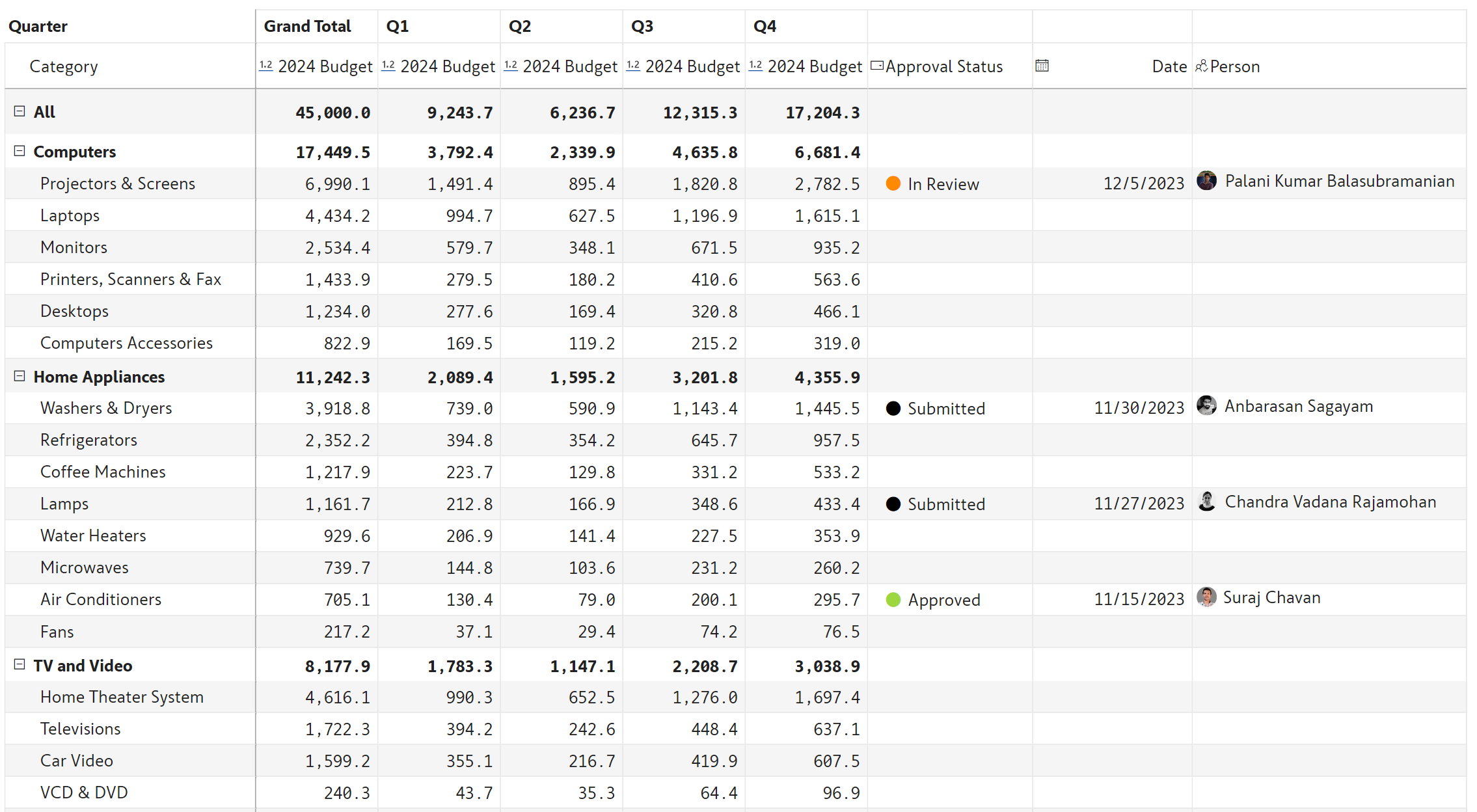Select the Grand Total column header

coord(317,26)
